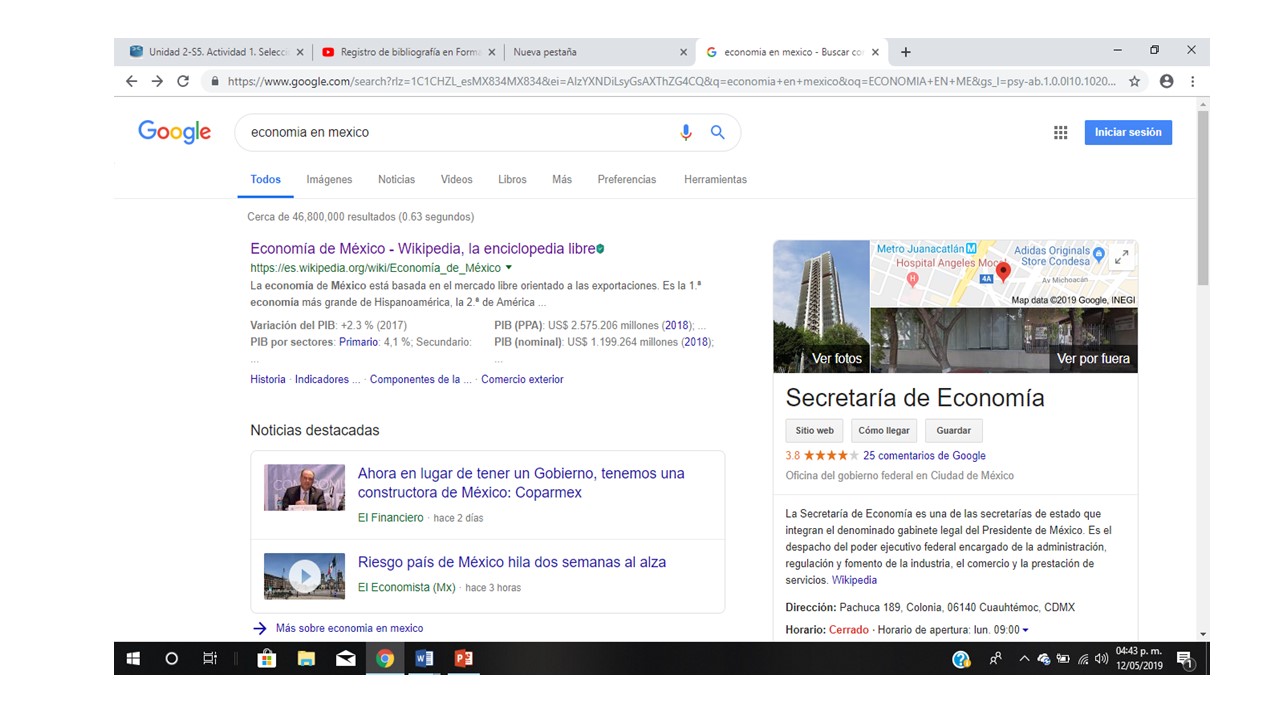
Task: Bookmark this page with the star icon
Action: [x=1134, y=82]
